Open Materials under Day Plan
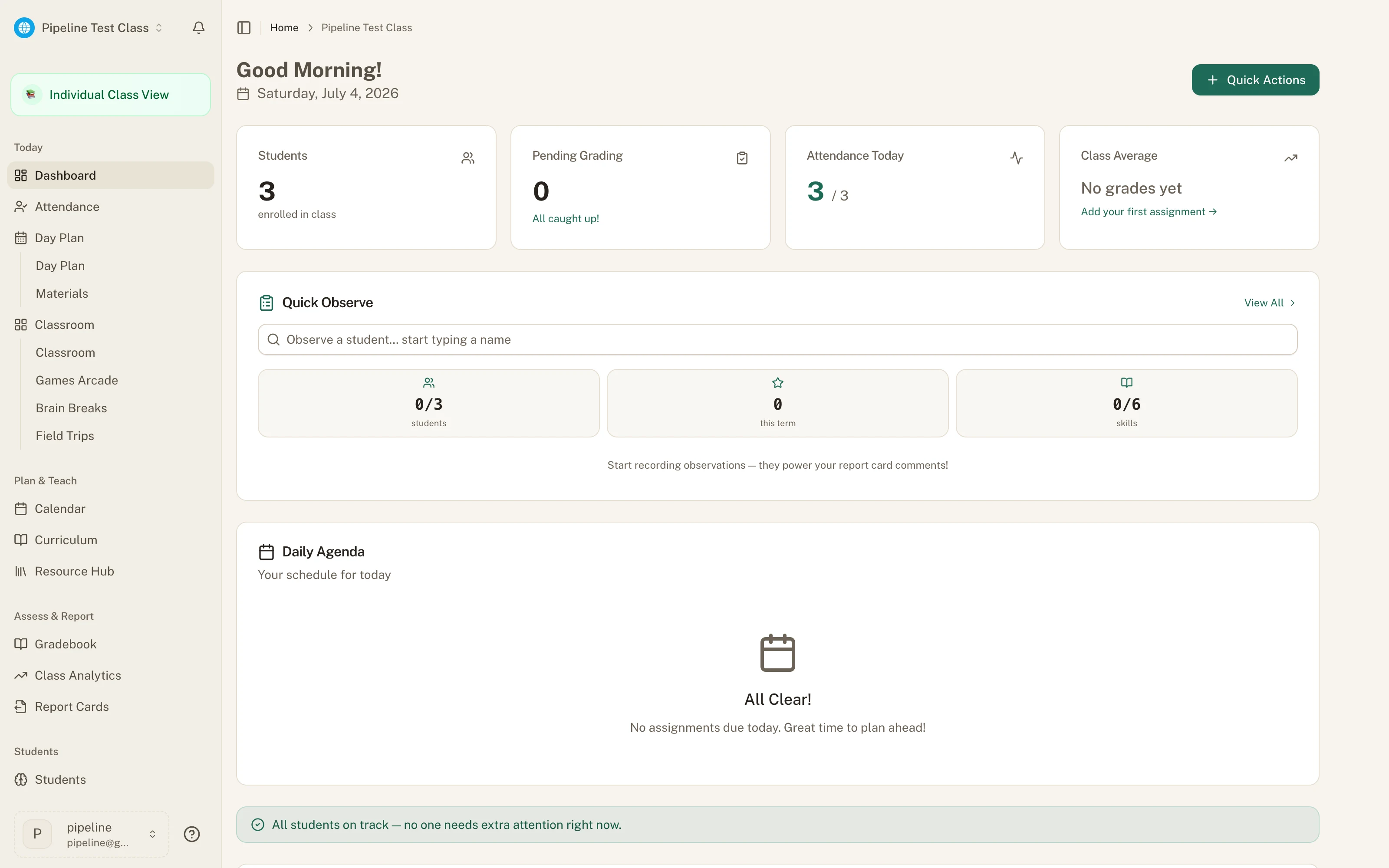This screenshot has height=868, width=1389. (x=62, y=293)
